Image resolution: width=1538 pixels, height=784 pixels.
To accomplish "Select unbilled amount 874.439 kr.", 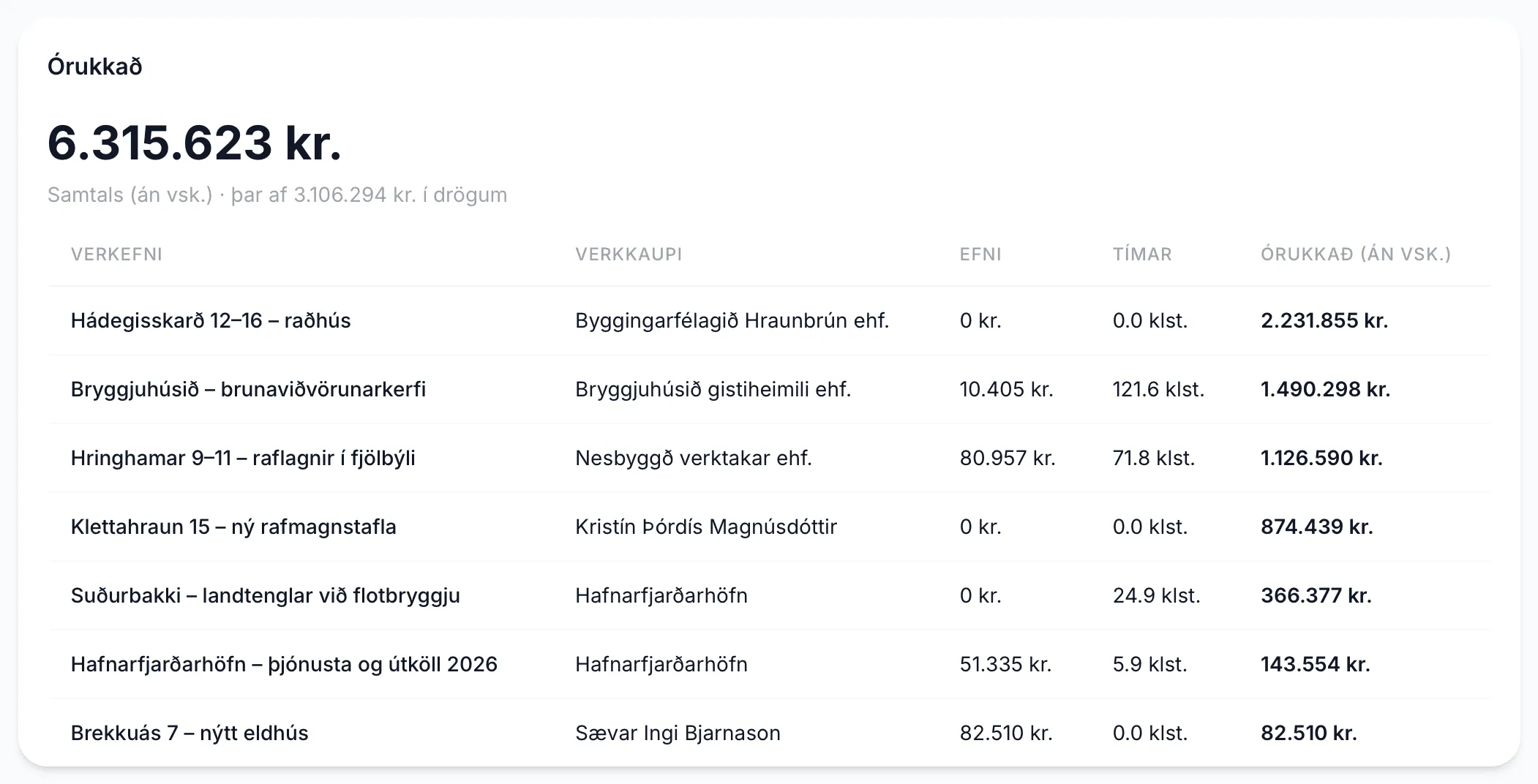I will coord(1317,527).
